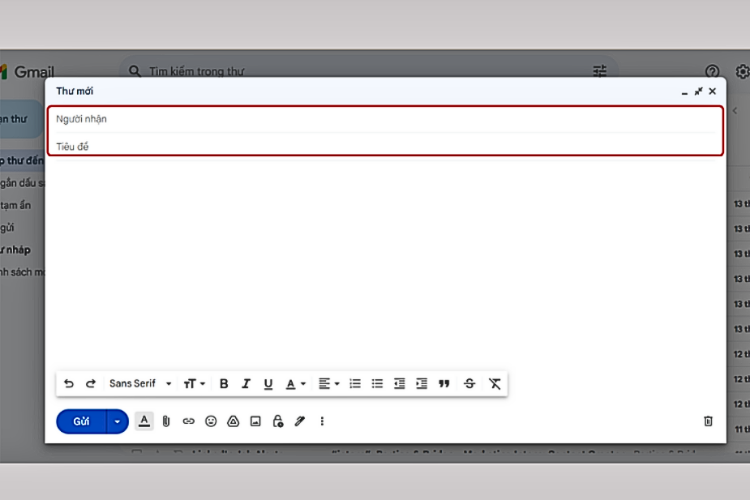Screen dimensions: 750x500
Task: Click the Người nhận recipient field
Action: 385,119
